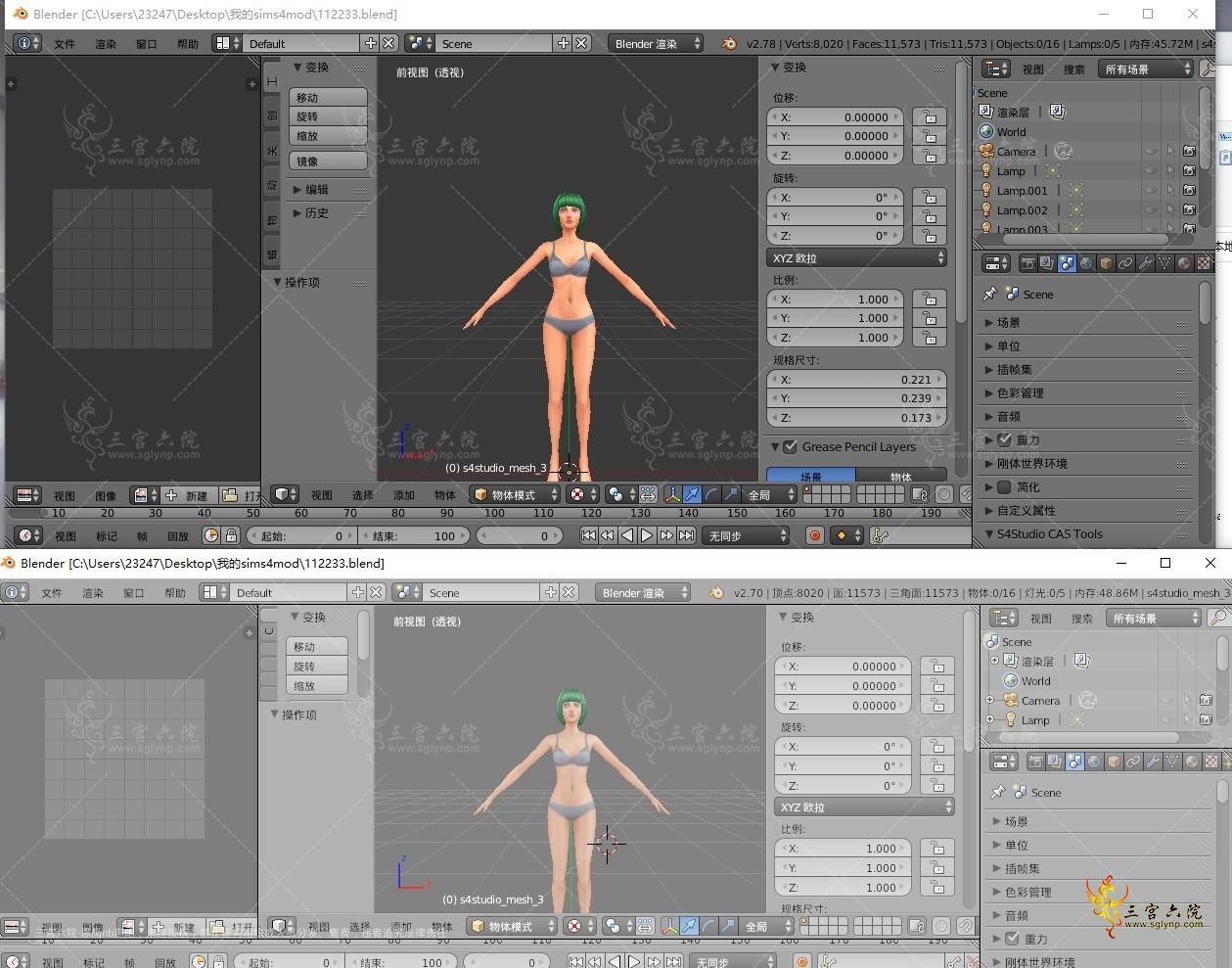1232x968 pixels.
Task: Toggle Camera renderability icon in bottom outliner
Action: (1207, 701)
